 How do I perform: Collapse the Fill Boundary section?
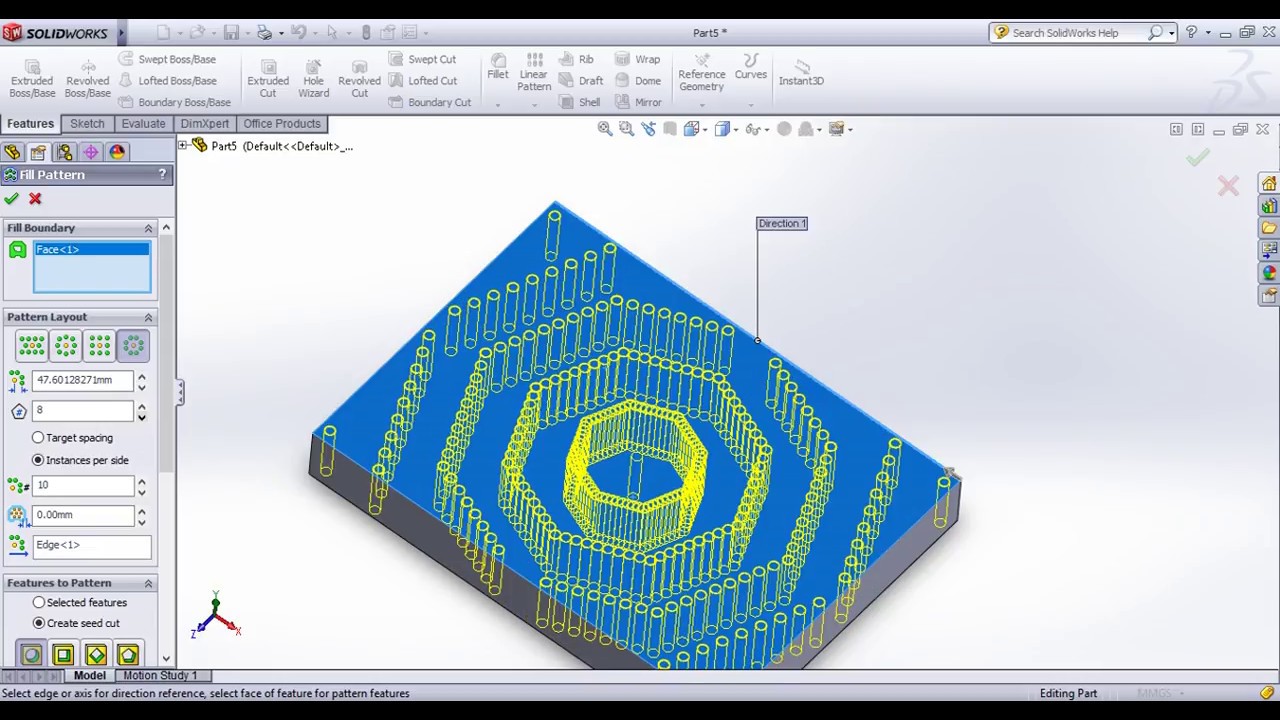point(148,228)
